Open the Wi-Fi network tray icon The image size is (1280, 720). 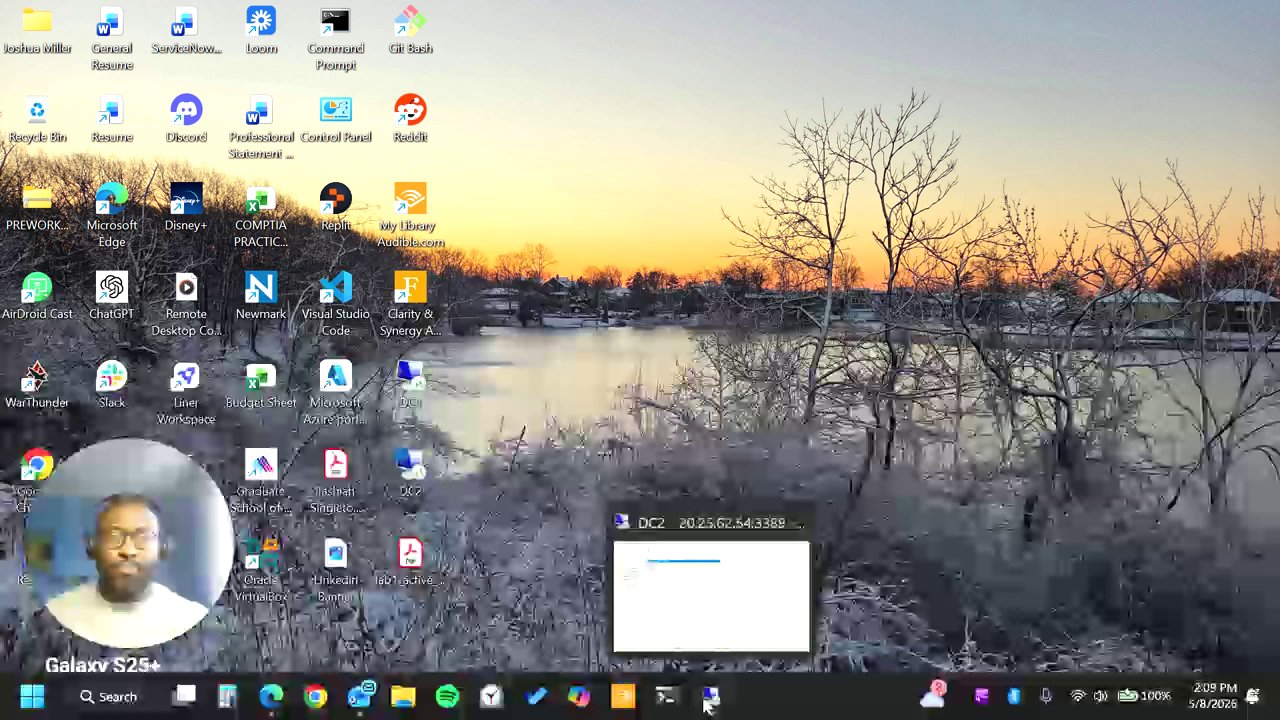[x=1078, y=696]
